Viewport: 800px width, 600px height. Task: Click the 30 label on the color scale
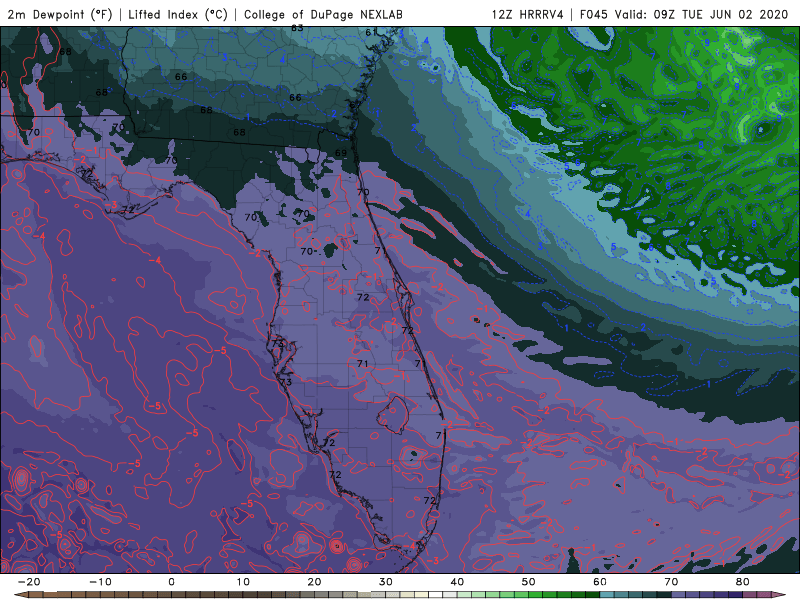pyautogui.click(x=386, y=582)
